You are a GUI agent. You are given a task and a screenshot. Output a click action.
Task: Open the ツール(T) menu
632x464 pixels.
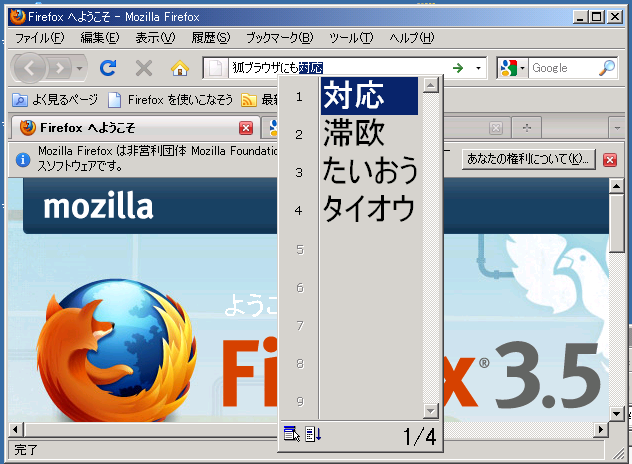(351, 38)
